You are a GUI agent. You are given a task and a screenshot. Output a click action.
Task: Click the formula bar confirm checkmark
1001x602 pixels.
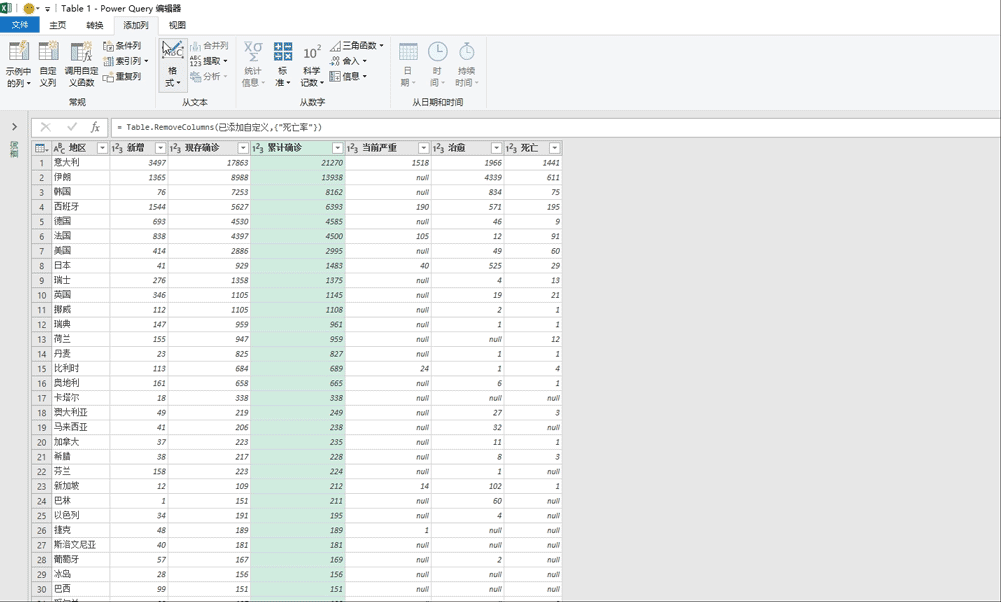(x=72, y=127)
